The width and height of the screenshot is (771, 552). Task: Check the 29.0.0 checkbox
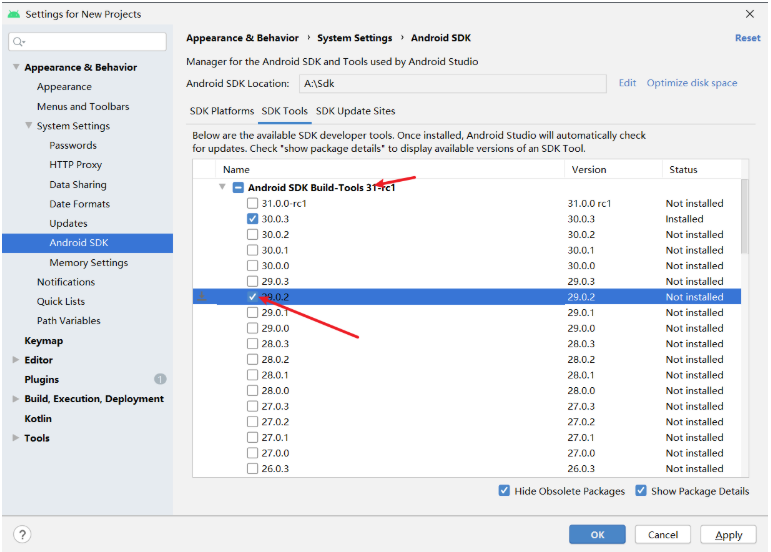click(x=252, y=328)
